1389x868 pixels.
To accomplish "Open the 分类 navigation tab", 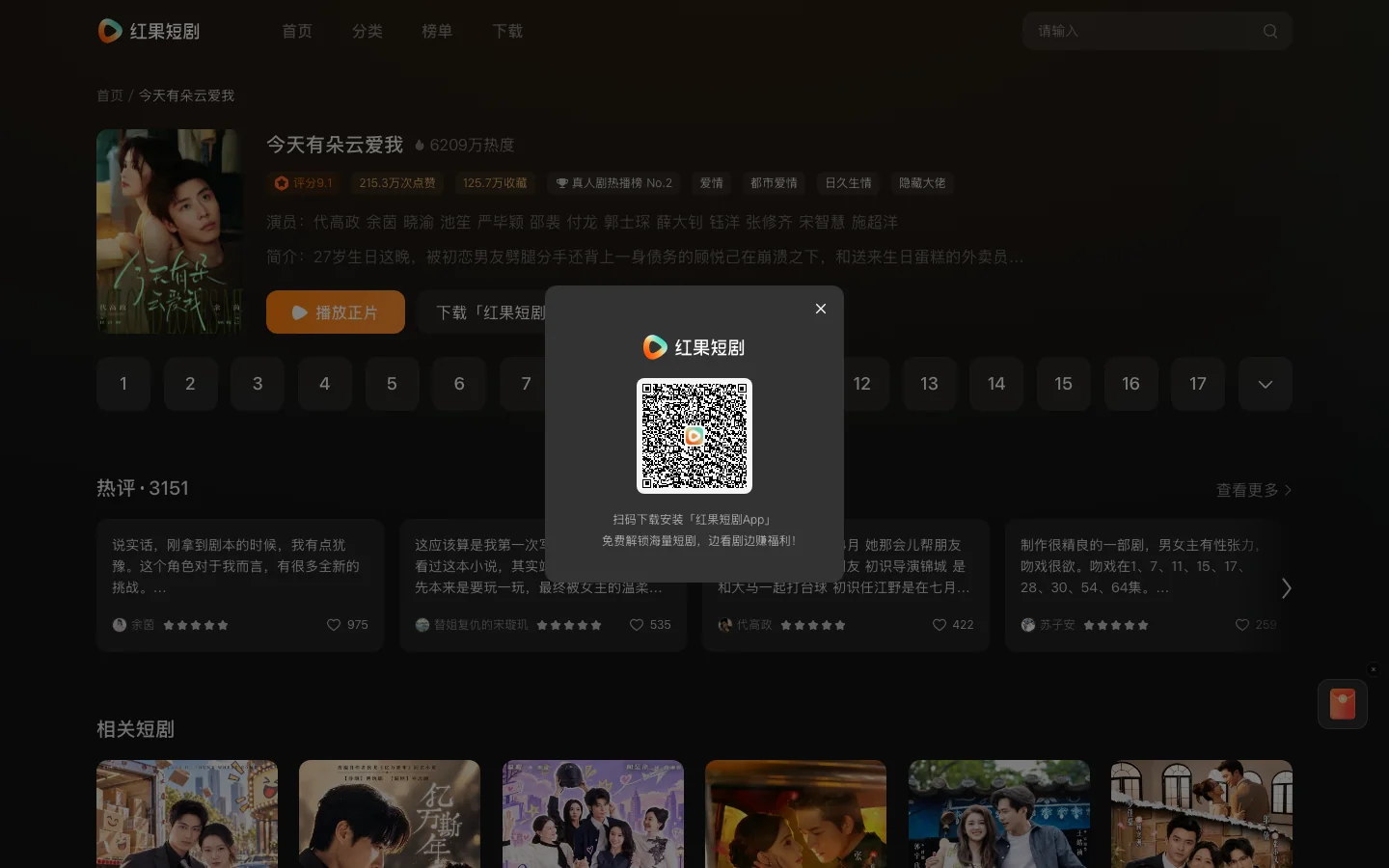I will 368,31.
